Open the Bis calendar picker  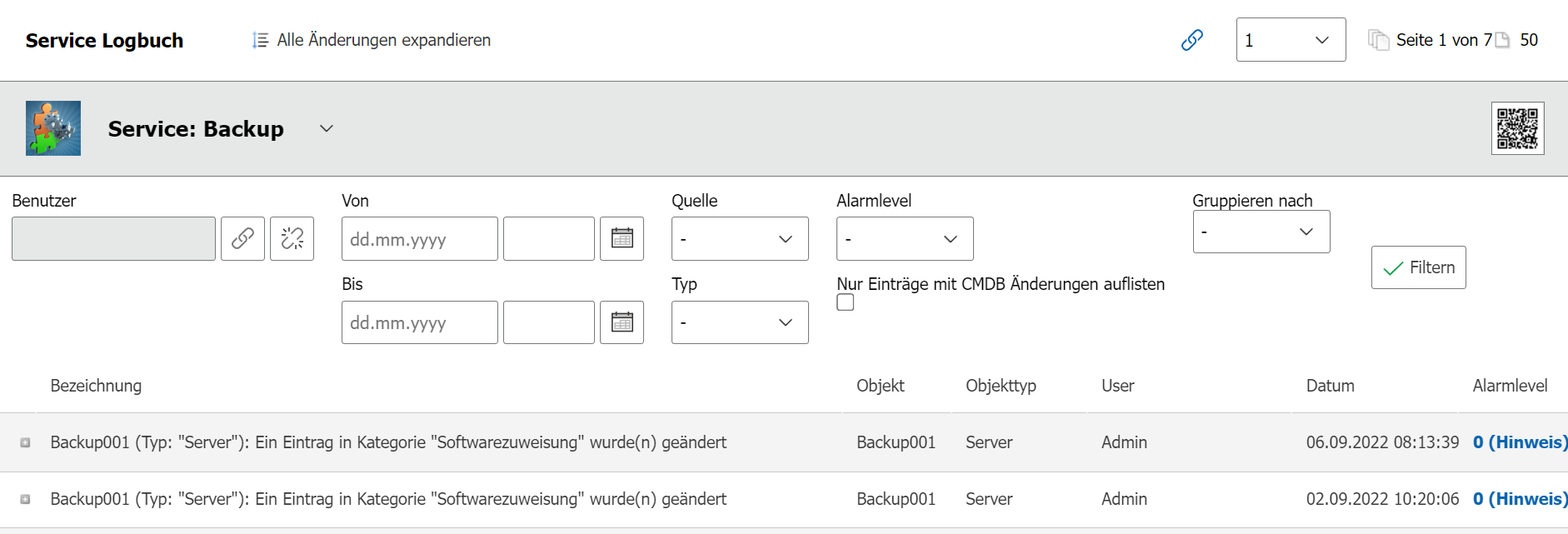tap(622, 322)
